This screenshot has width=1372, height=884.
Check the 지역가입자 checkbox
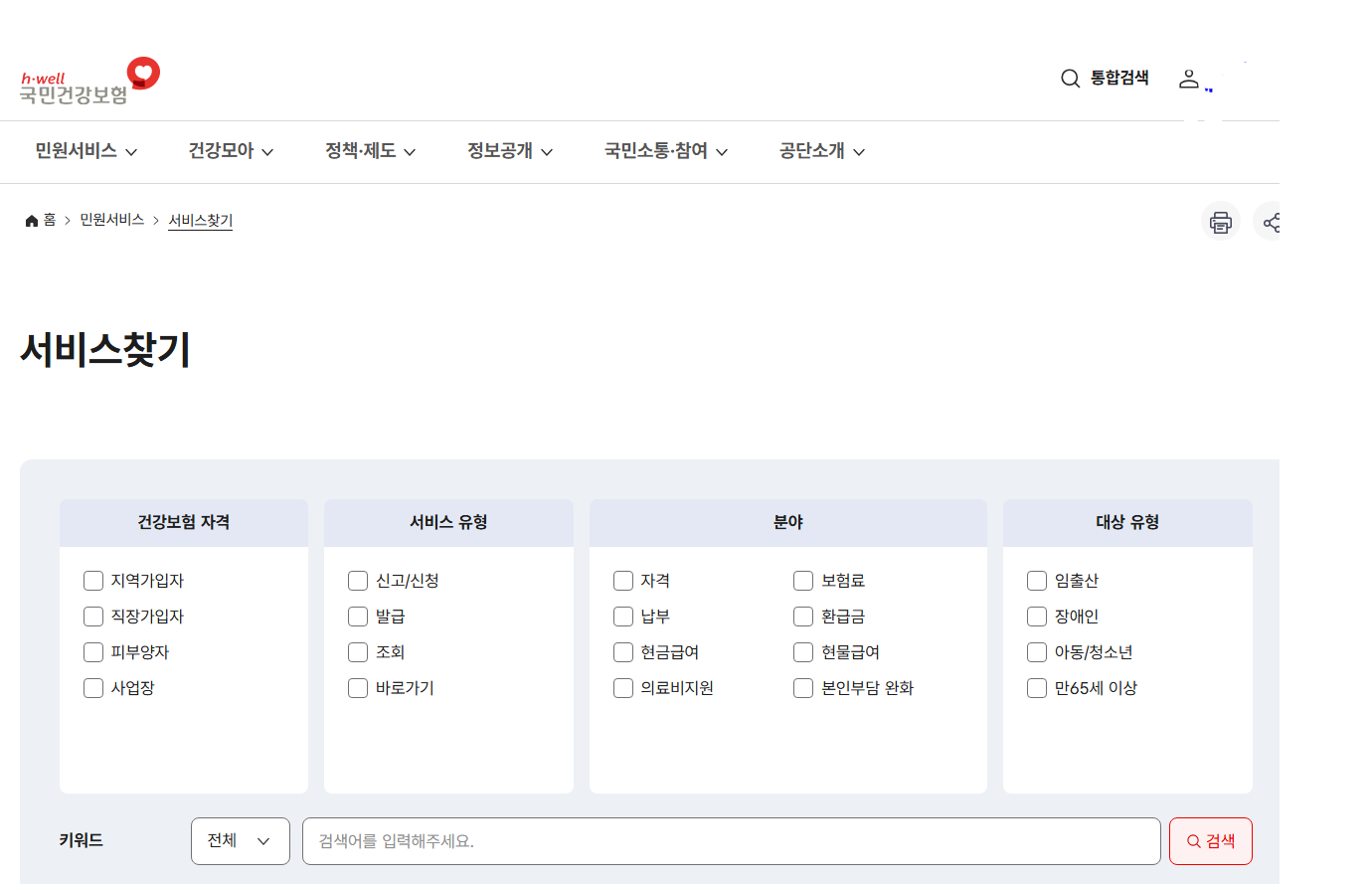coord(93,580)
